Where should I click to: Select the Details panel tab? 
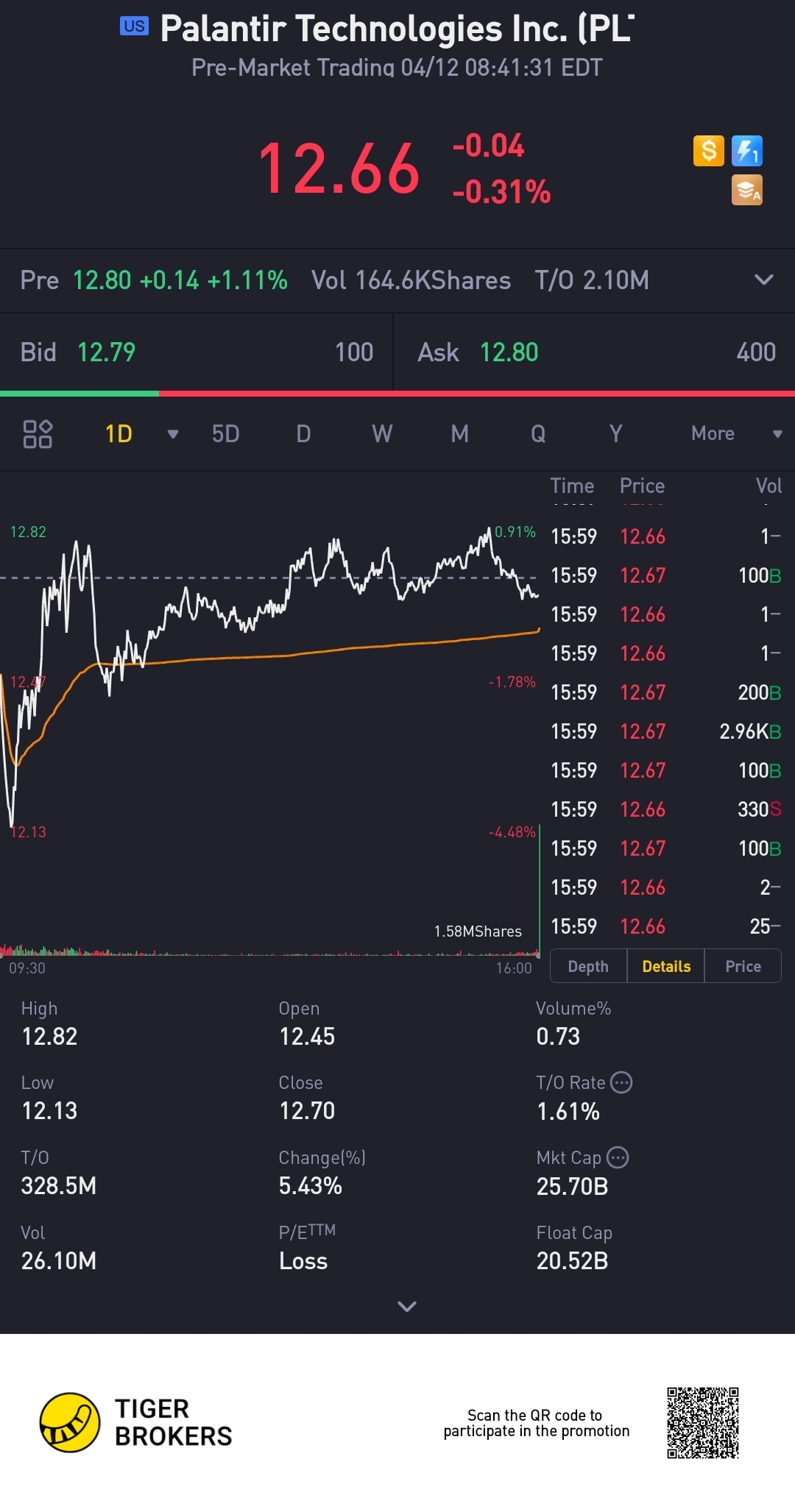pyautogui.click(x=666, y=966)
